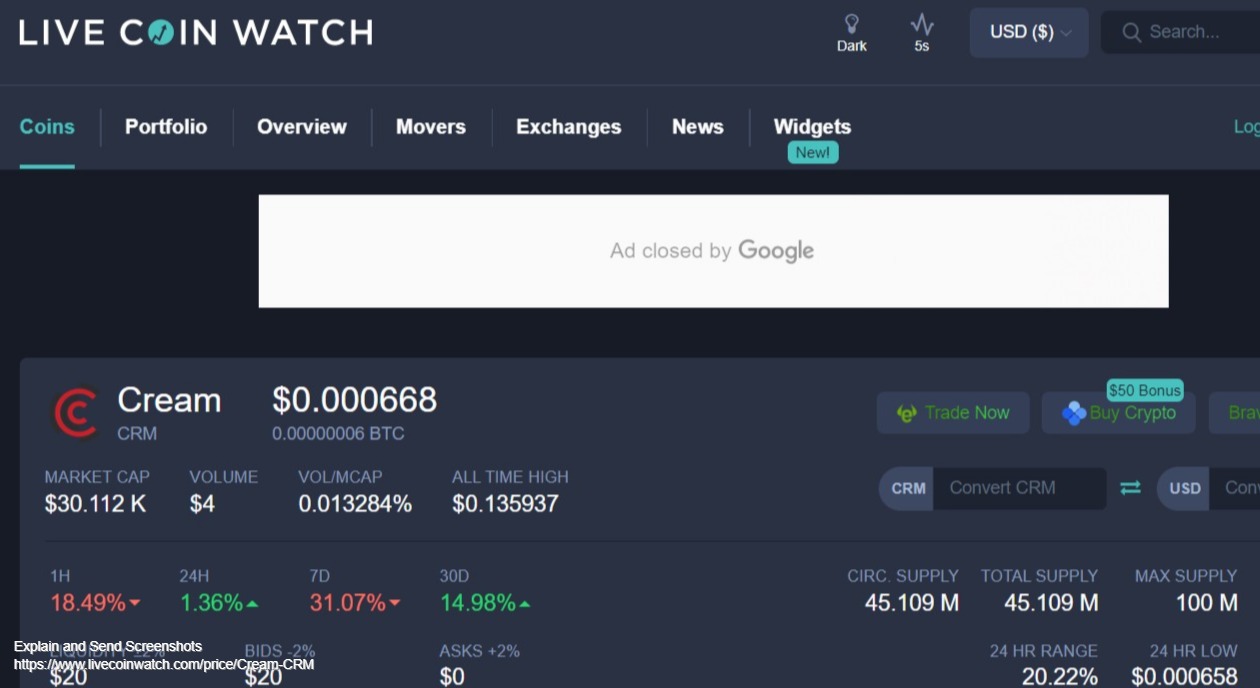Click the $0.000668 price value
The width and height of the screenshot is (1260, 688).
point(355,400)
